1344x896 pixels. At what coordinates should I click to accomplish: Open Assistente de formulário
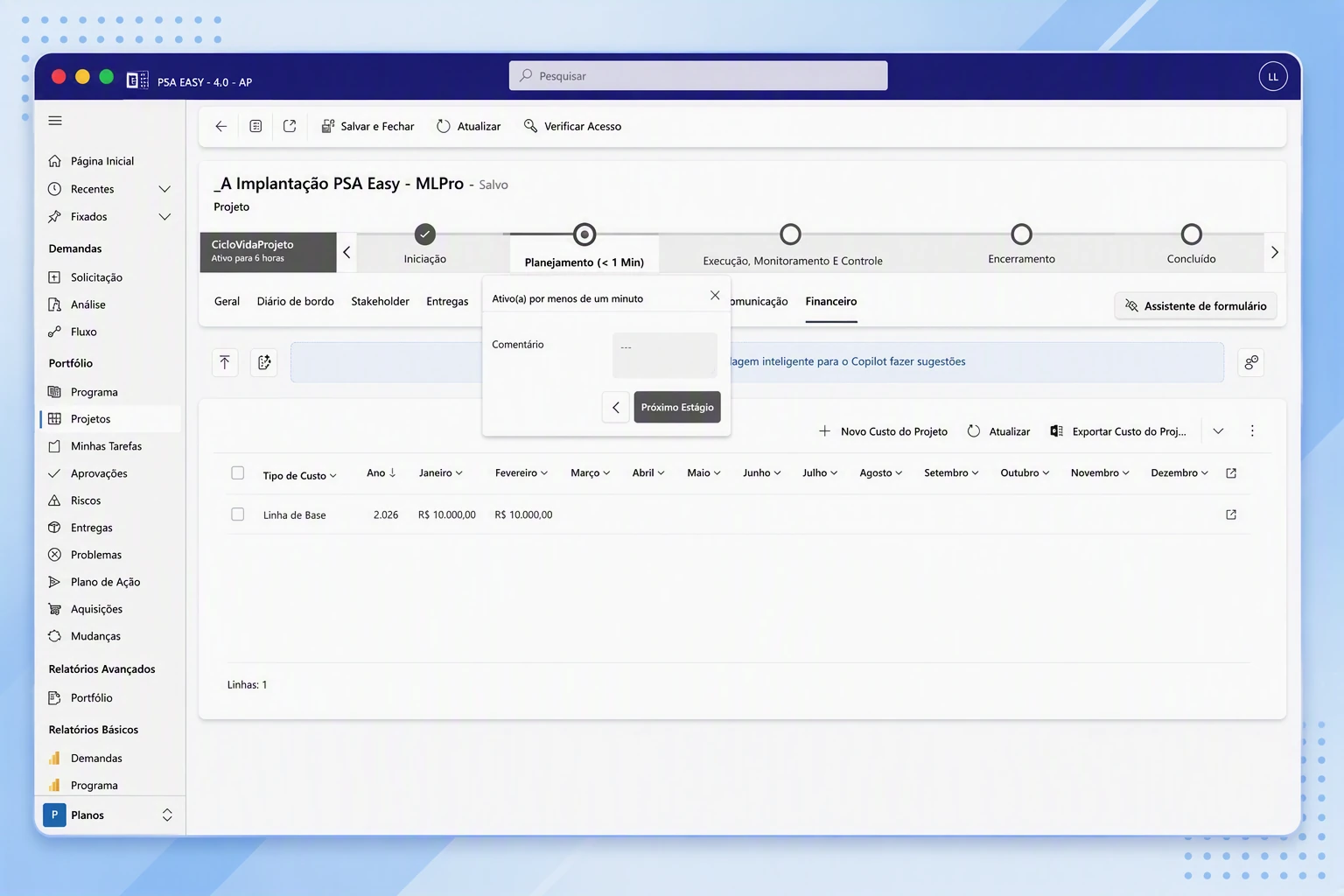click(1195, 305)
